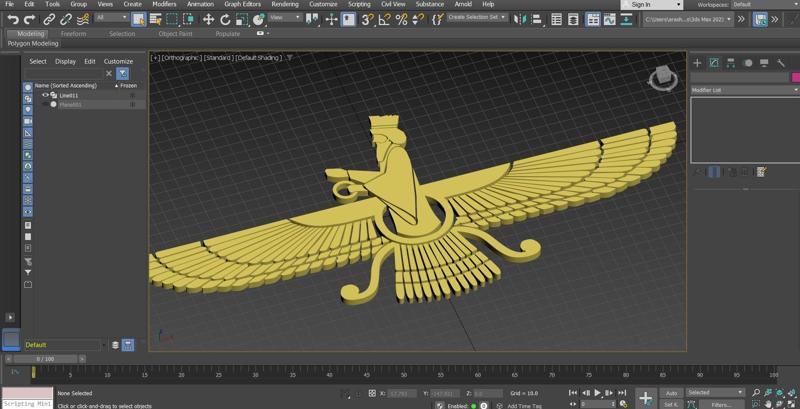Click the Name (Sorted Ascending) column header
800x409 pixels.
65,86
